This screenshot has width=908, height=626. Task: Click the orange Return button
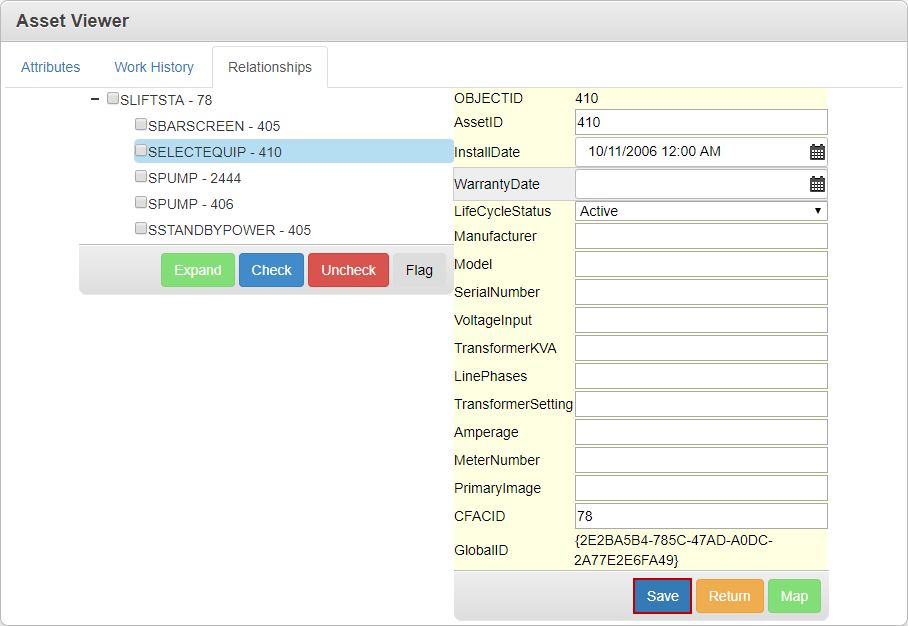click(x=729, y=596)
